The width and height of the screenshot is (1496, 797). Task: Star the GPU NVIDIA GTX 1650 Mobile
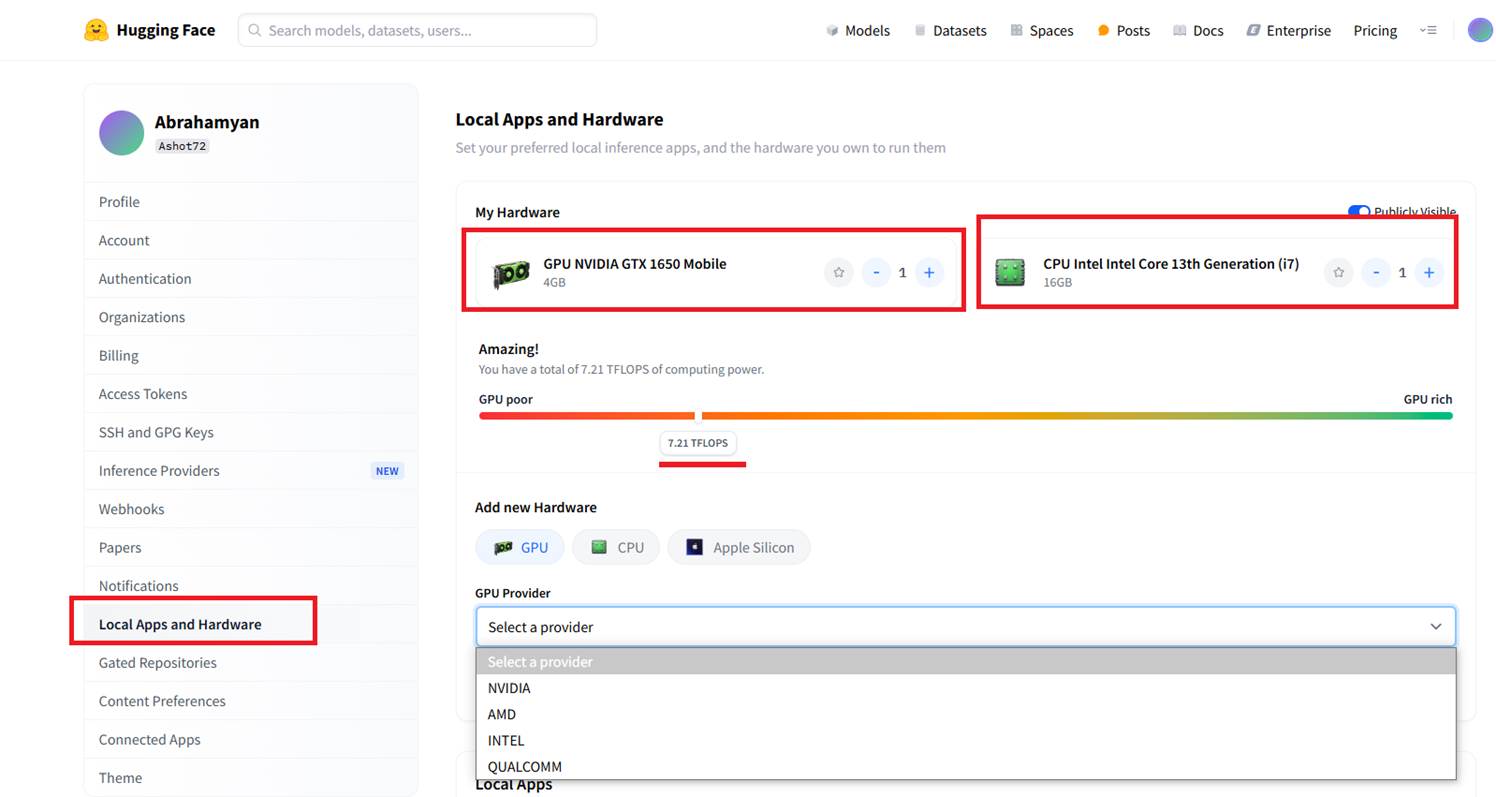pyautogui.click(x=838, y=272)
